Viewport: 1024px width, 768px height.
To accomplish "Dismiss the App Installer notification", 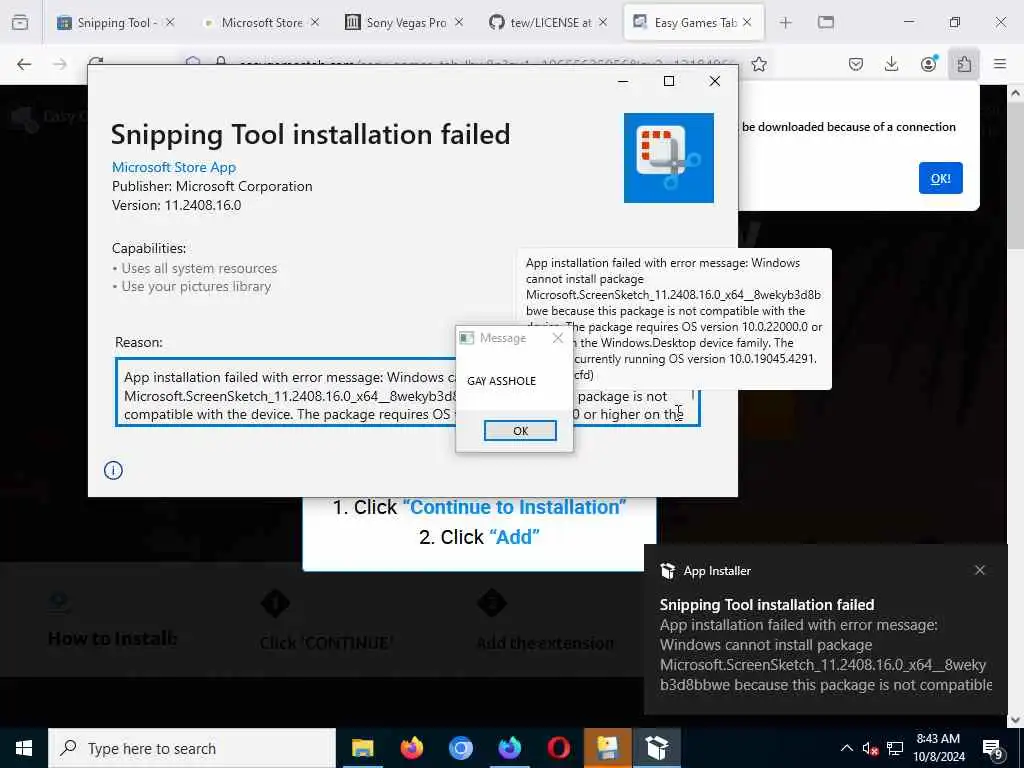I will pos(980,570).
